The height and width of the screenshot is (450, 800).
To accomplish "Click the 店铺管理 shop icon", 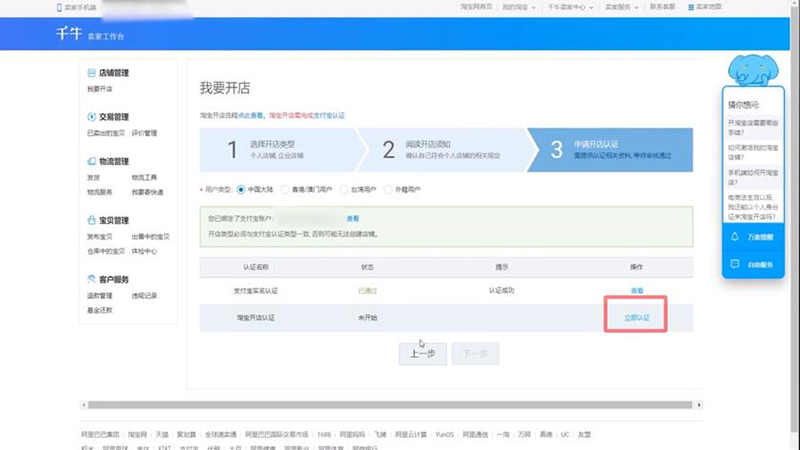I will click(x=91, y=73).
